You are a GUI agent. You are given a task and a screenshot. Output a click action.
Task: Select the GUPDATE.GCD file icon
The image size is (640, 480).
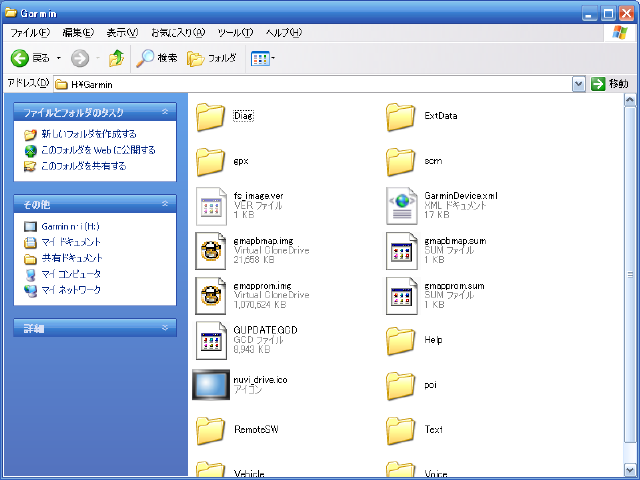point(211,341)
